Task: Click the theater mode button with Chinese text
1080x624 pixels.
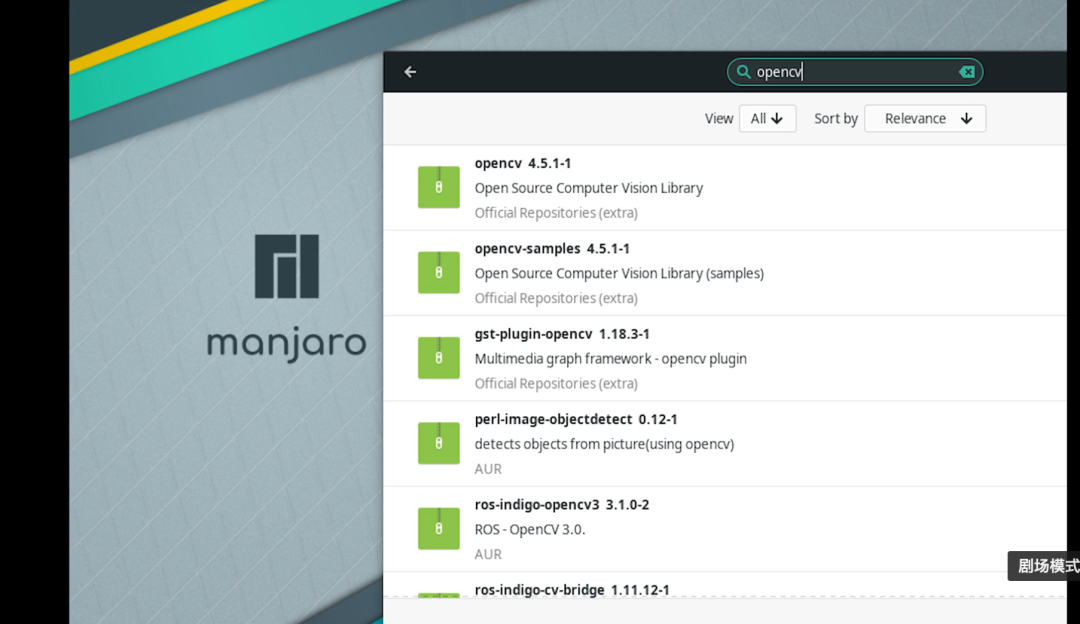Action: click(1044, 566)
